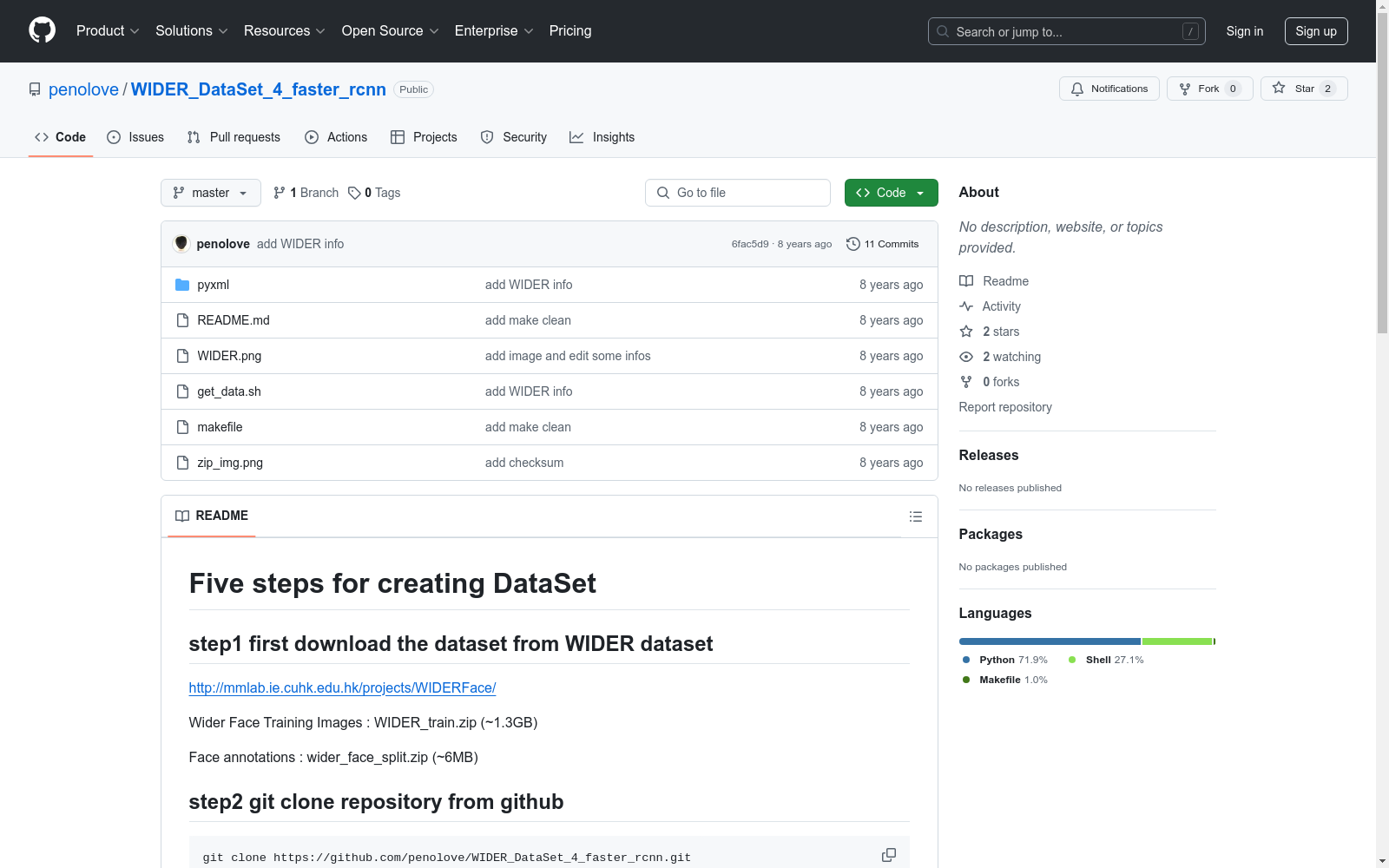Screen dimensions: 1389x868
Task: Copy the git clone command
Action: (x=889, y=855)
